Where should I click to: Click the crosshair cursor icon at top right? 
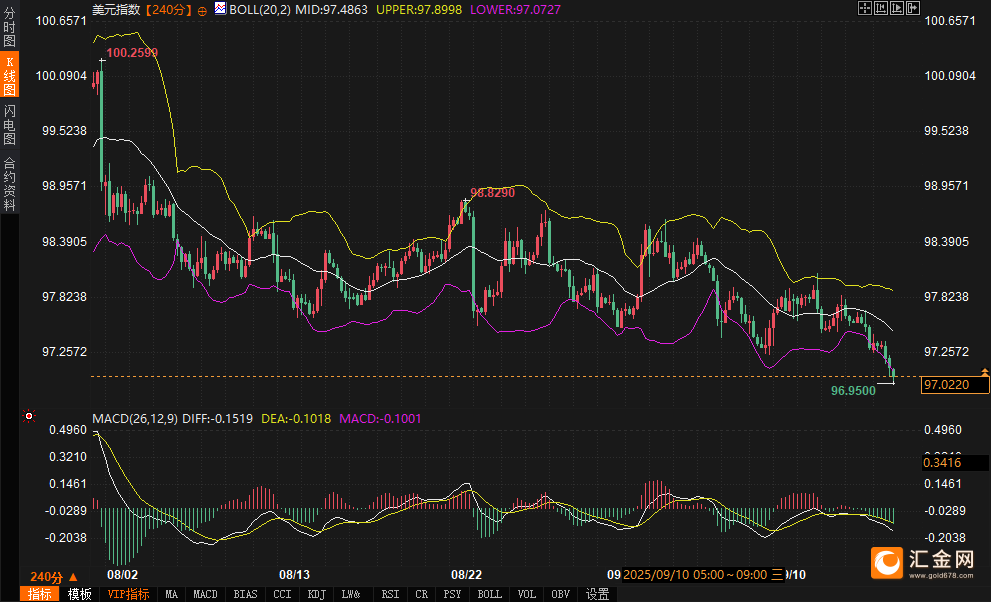pos(865,8)
